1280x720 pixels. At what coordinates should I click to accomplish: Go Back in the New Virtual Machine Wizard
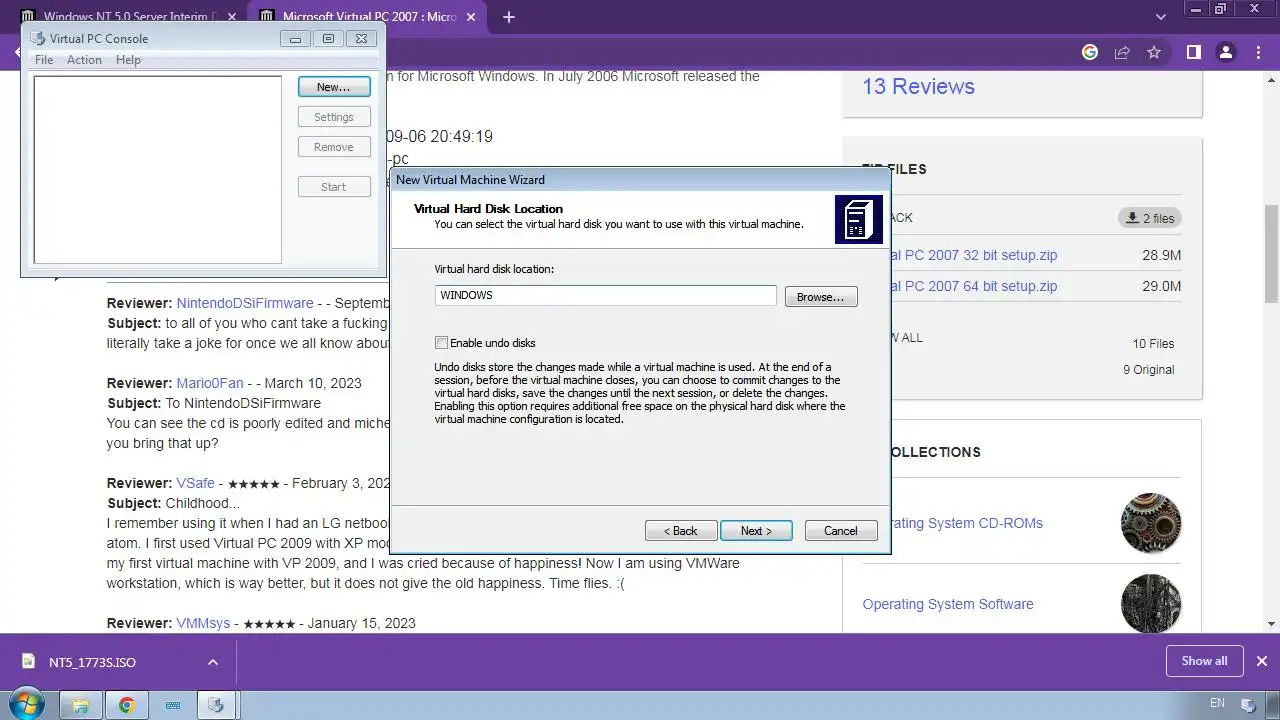(x=681, y=531)
